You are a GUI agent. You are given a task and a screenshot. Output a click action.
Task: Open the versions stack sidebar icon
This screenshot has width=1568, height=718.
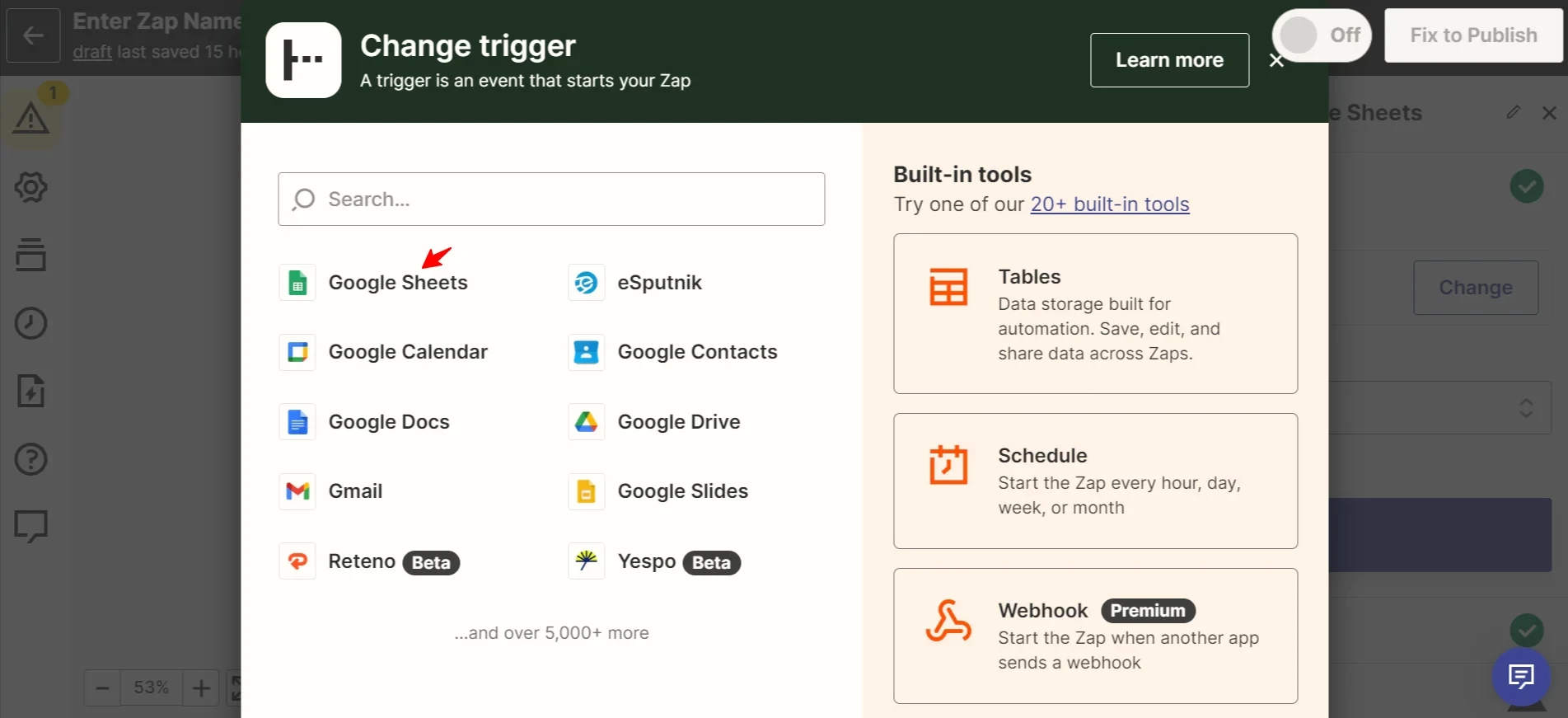click(30, 255)
